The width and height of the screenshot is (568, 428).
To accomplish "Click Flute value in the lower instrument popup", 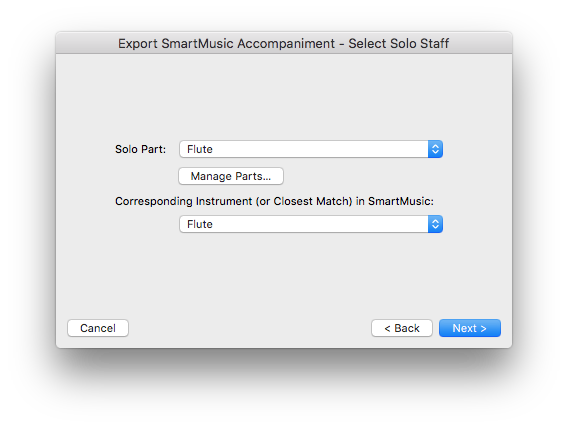I will point(200,224).
